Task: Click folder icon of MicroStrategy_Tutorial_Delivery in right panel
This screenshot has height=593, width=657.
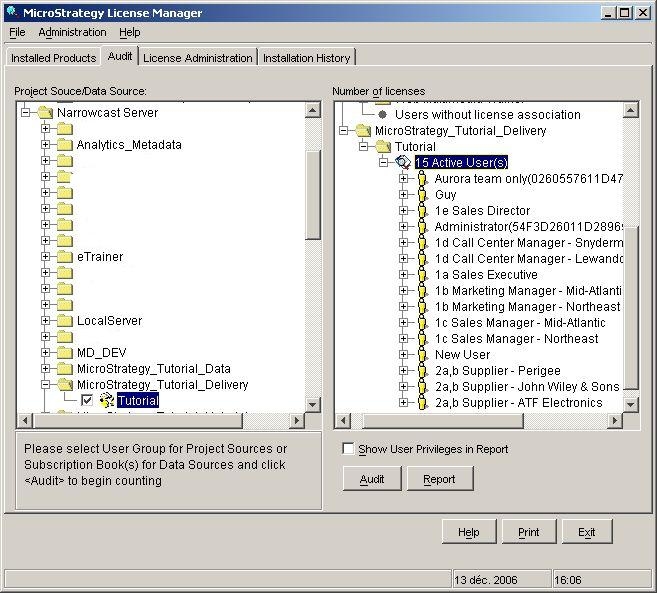Action: pos(363,131)
